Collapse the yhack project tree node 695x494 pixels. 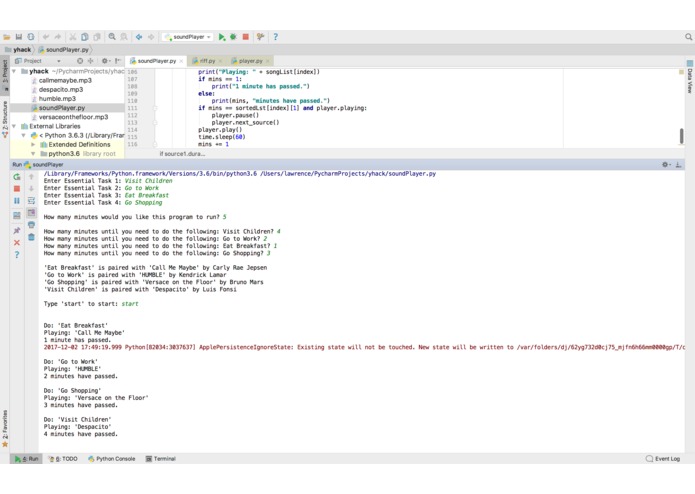(x=14, y=71)
